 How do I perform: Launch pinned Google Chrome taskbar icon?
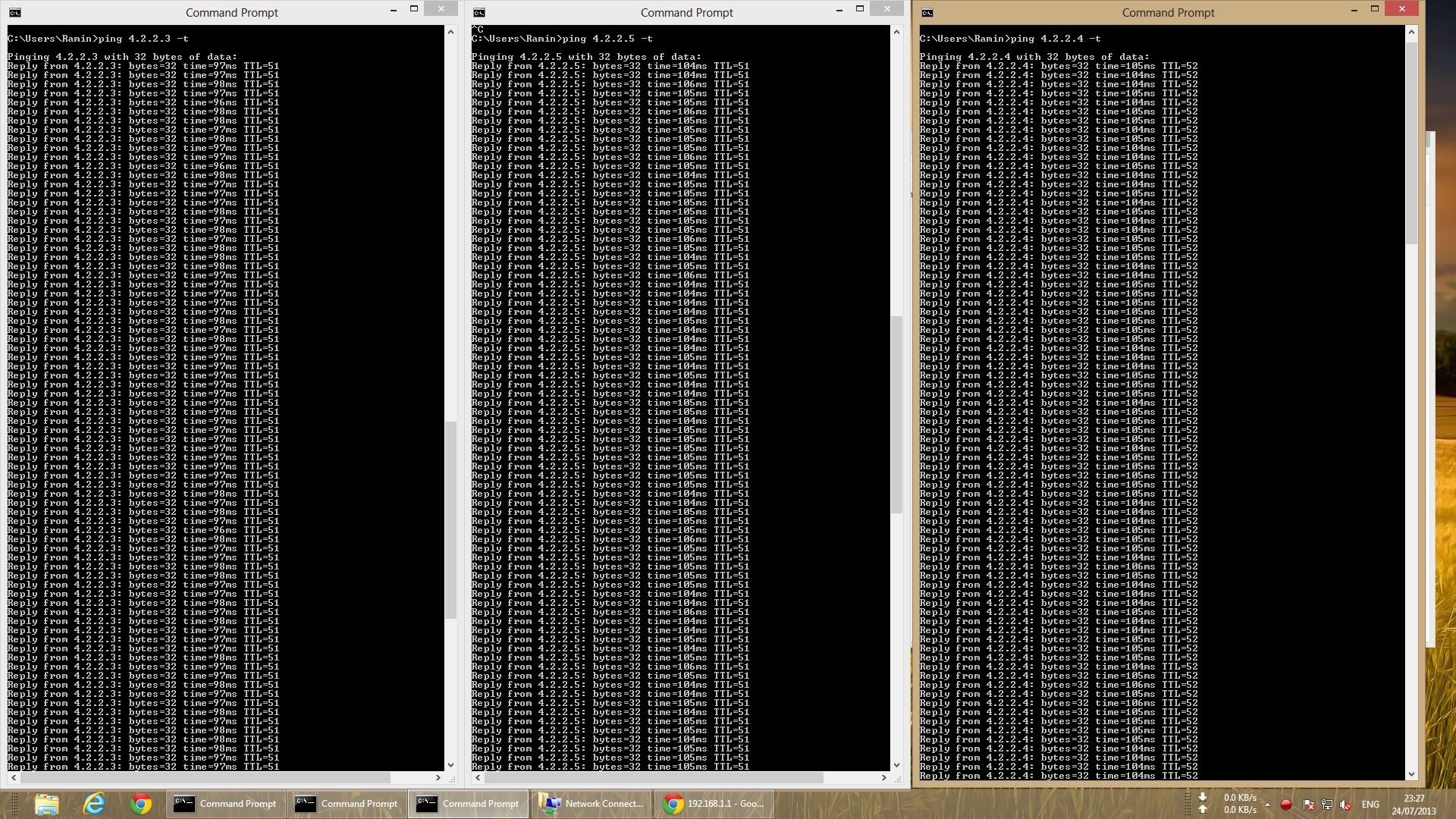[141, 804]
